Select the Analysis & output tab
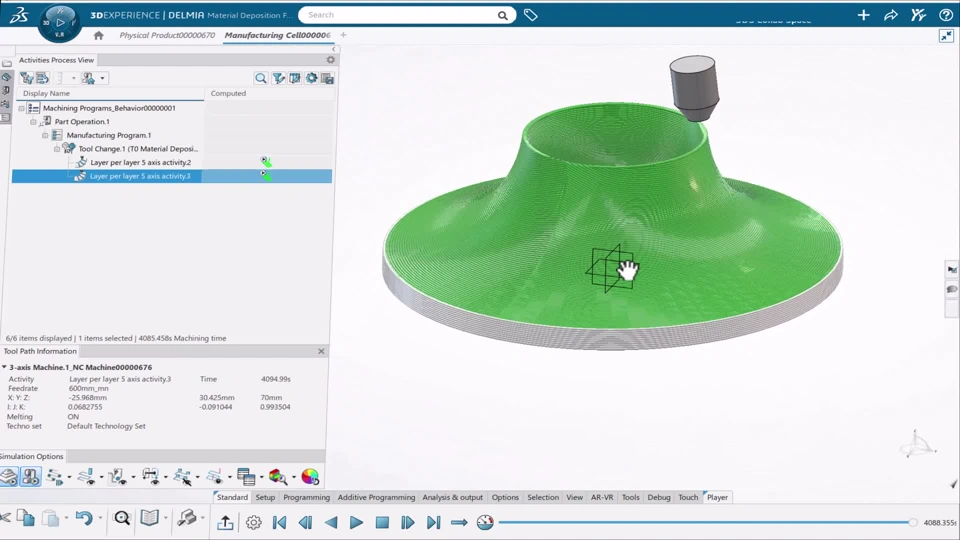Viewport: 960px width, 540px height. click(x=452, y=497)
